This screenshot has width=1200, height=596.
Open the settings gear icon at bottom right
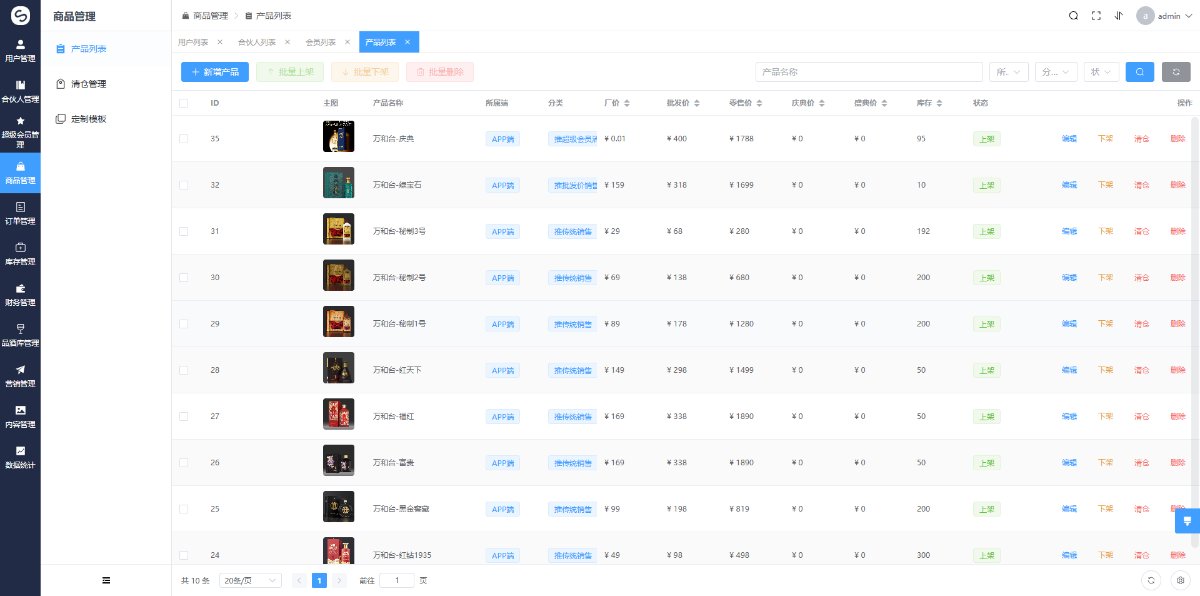tap(1180, 580)
